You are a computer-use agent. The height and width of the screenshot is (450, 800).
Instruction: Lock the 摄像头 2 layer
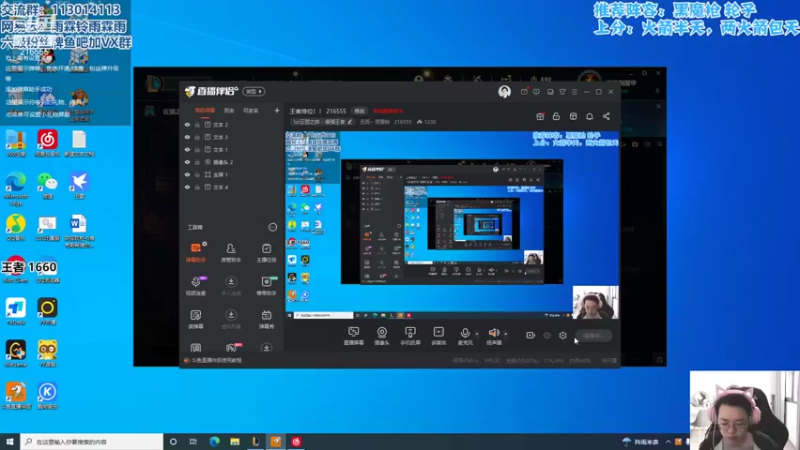pyautogui.click(x=197, y=162)
